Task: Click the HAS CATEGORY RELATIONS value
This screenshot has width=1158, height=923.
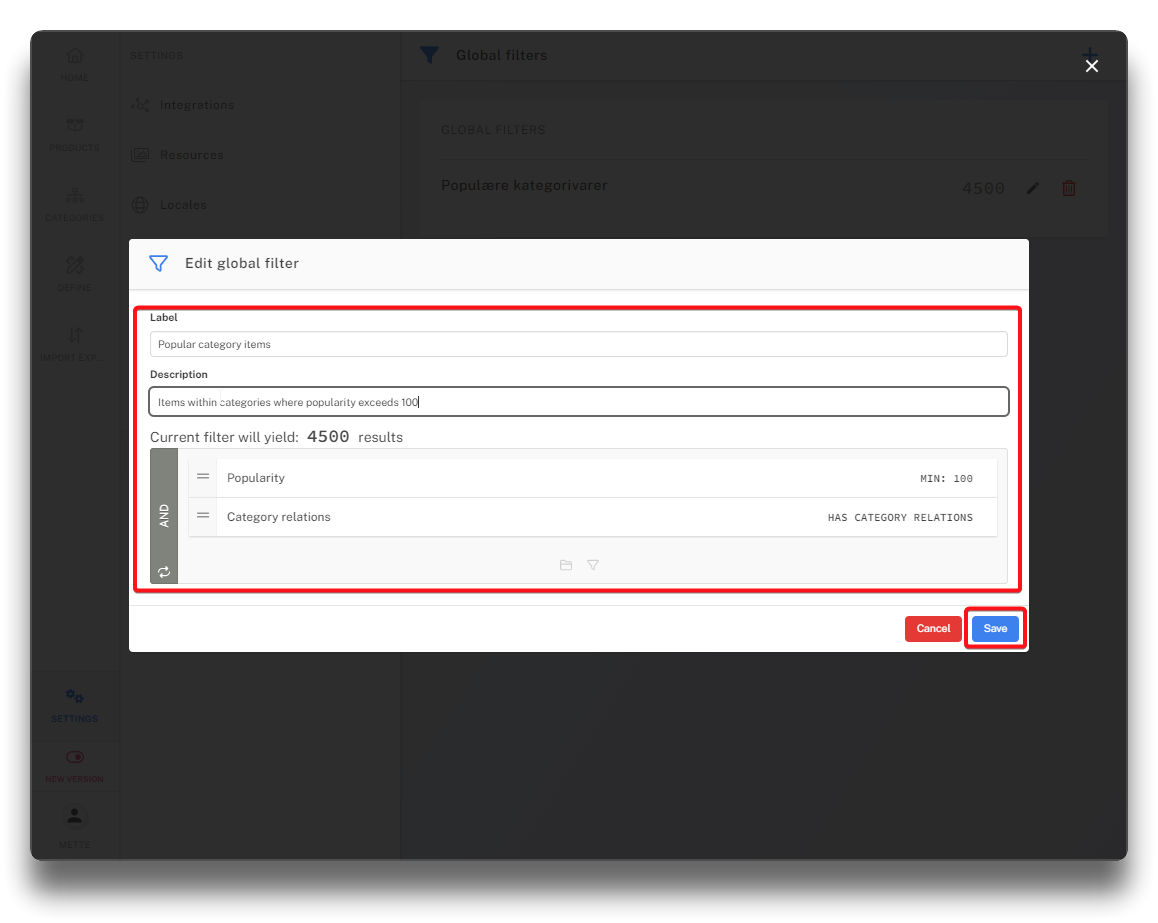Action: (900, 518)
